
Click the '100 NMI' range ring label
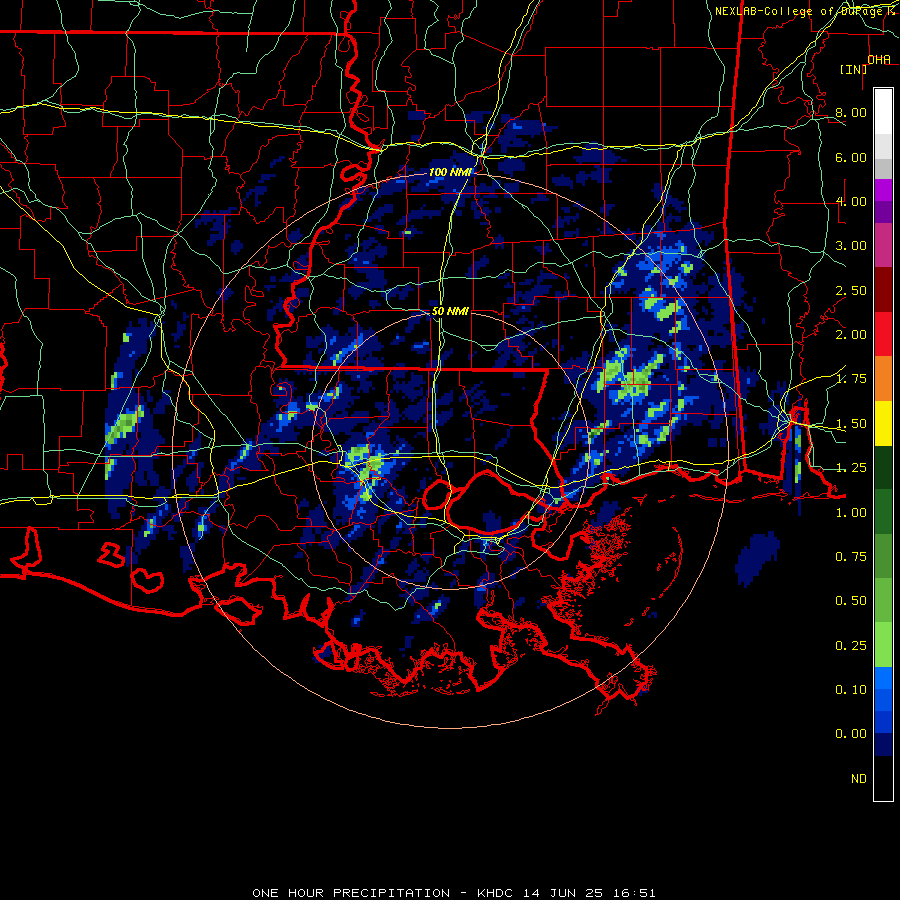pyautogui.click(x=449, y=172)
